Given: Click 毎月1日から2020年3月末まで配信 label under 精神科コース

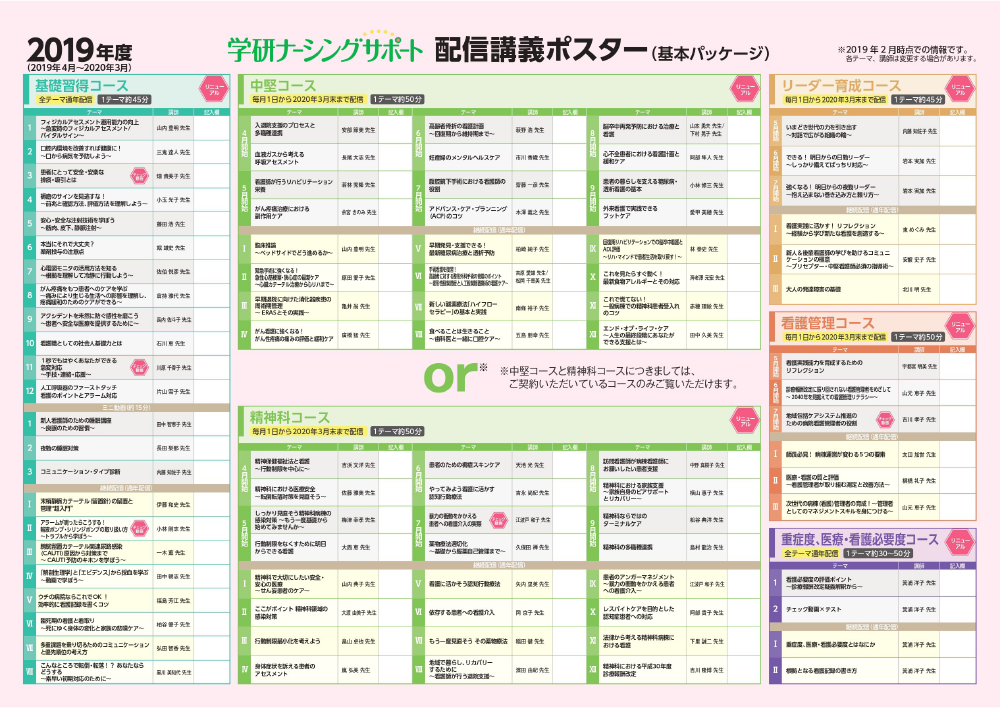Looking at the screenshot, I should pyautogui.click(x=307, y=431).
